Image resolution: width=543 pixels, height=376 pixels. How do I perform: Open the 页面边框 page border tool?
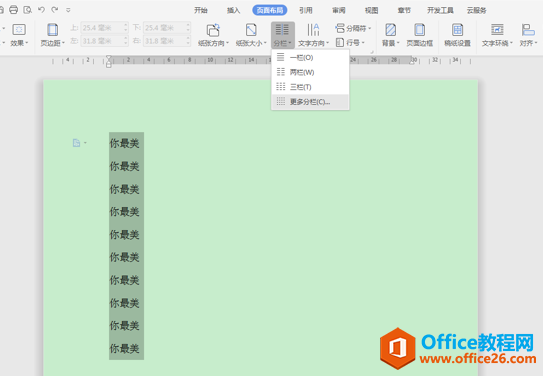pyautogui.click(x=419, y=35)
